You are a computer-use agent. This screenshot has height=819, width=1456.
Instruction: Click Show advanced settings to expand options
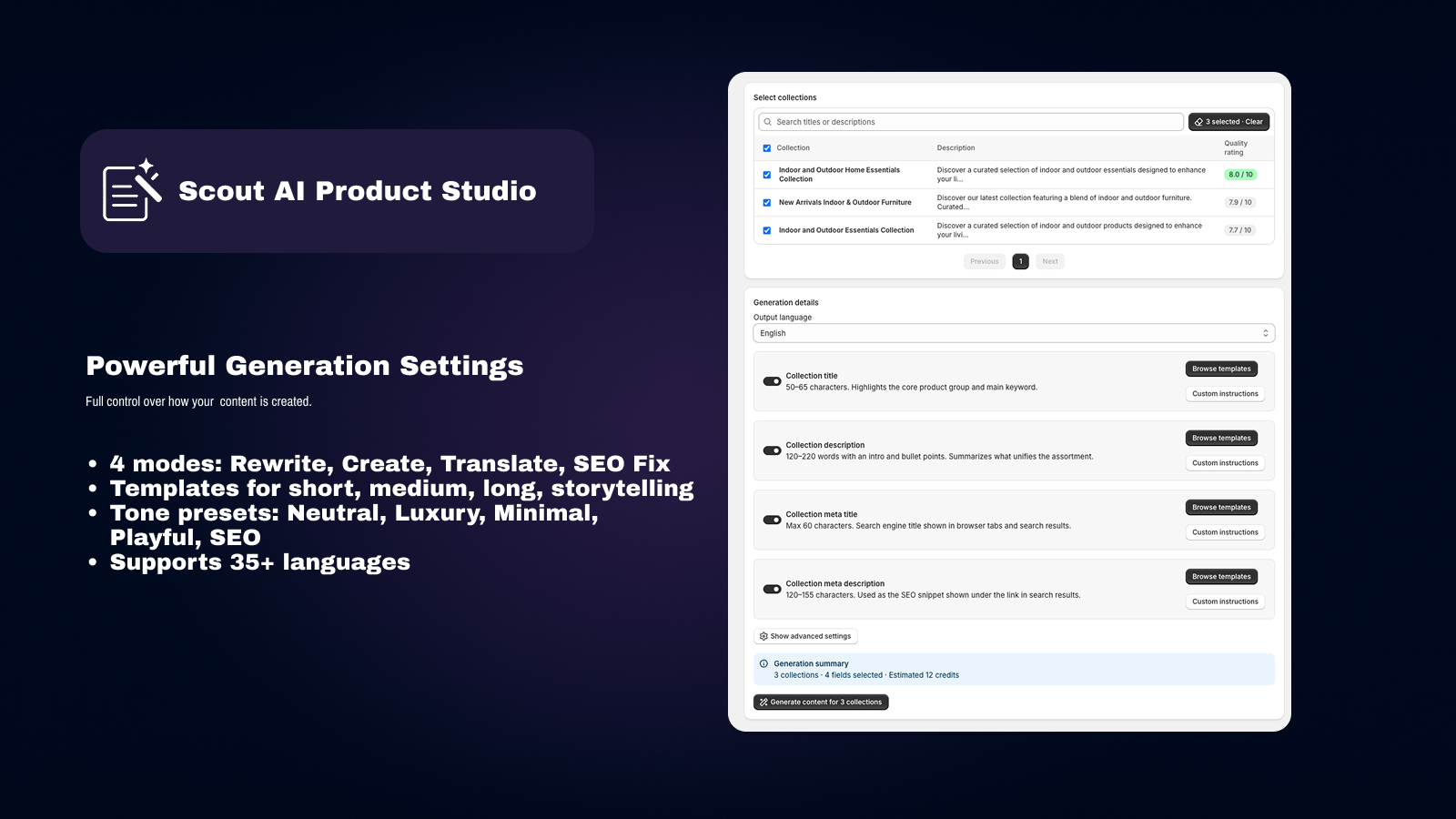point(804,636)
